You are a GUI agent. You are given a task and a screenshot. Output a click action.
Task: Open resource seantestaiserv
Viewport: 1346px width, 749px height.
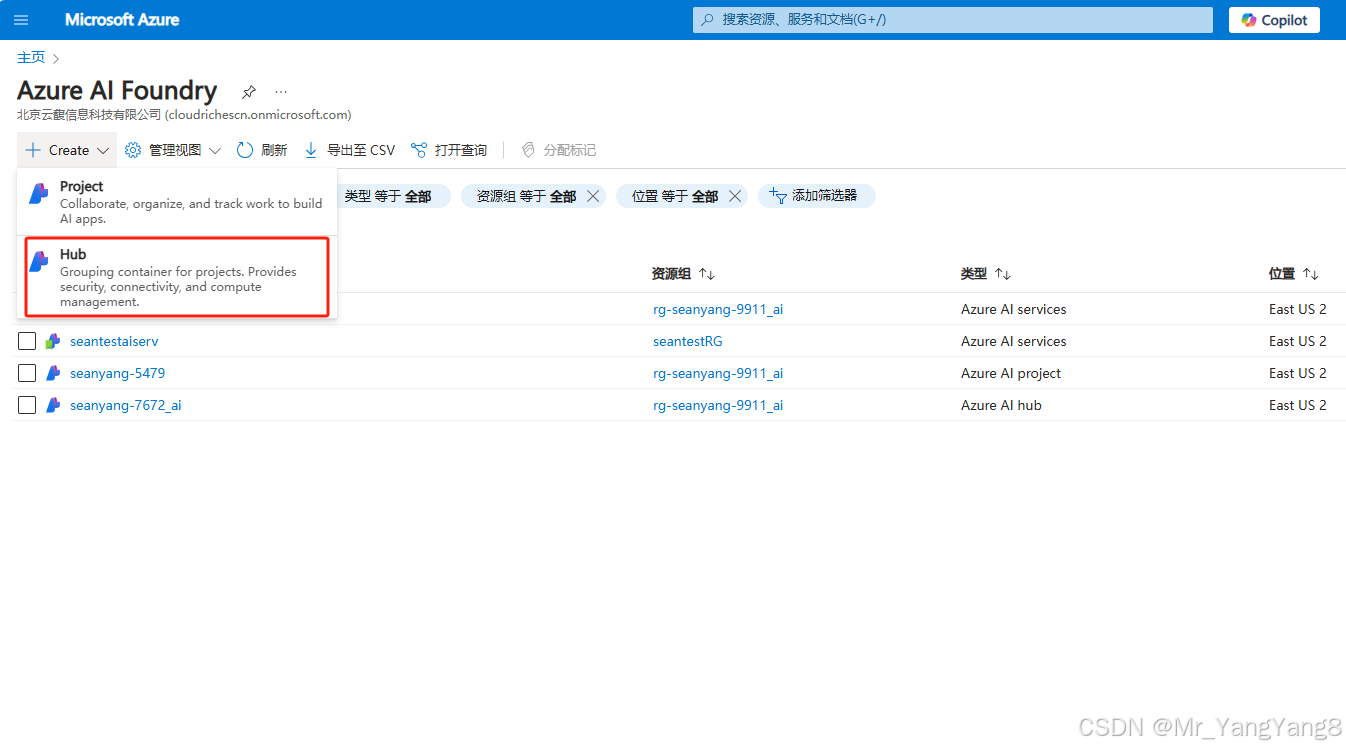[114, 341]
